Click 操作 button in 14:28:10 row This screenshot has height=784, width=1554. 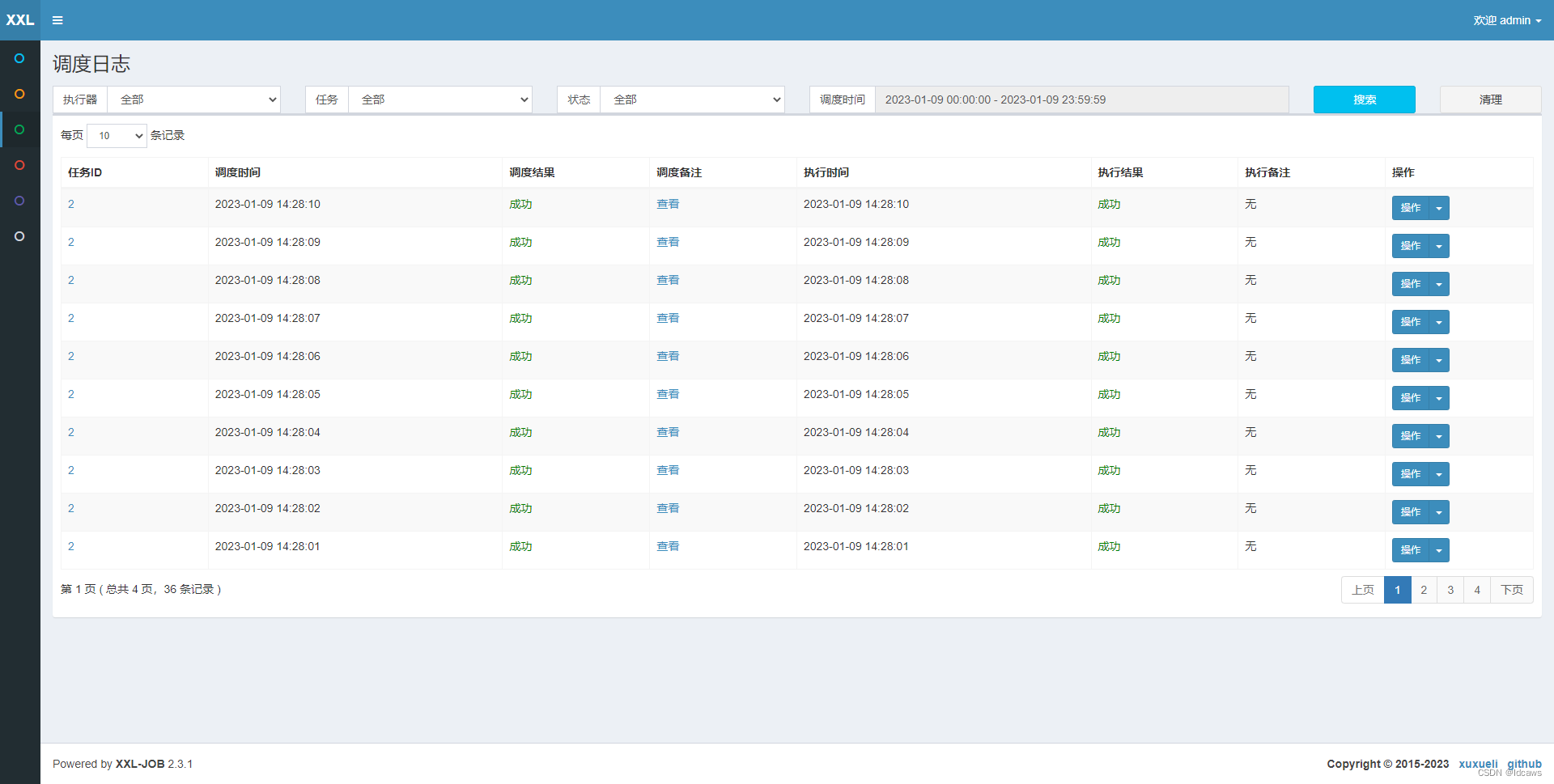point(1411,208)
